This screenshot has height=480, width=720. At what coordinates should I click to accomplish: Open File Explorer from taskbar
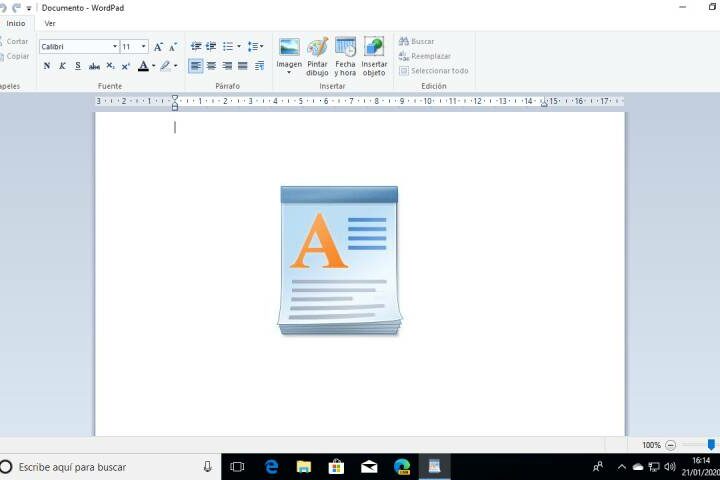tap(304, 467)
